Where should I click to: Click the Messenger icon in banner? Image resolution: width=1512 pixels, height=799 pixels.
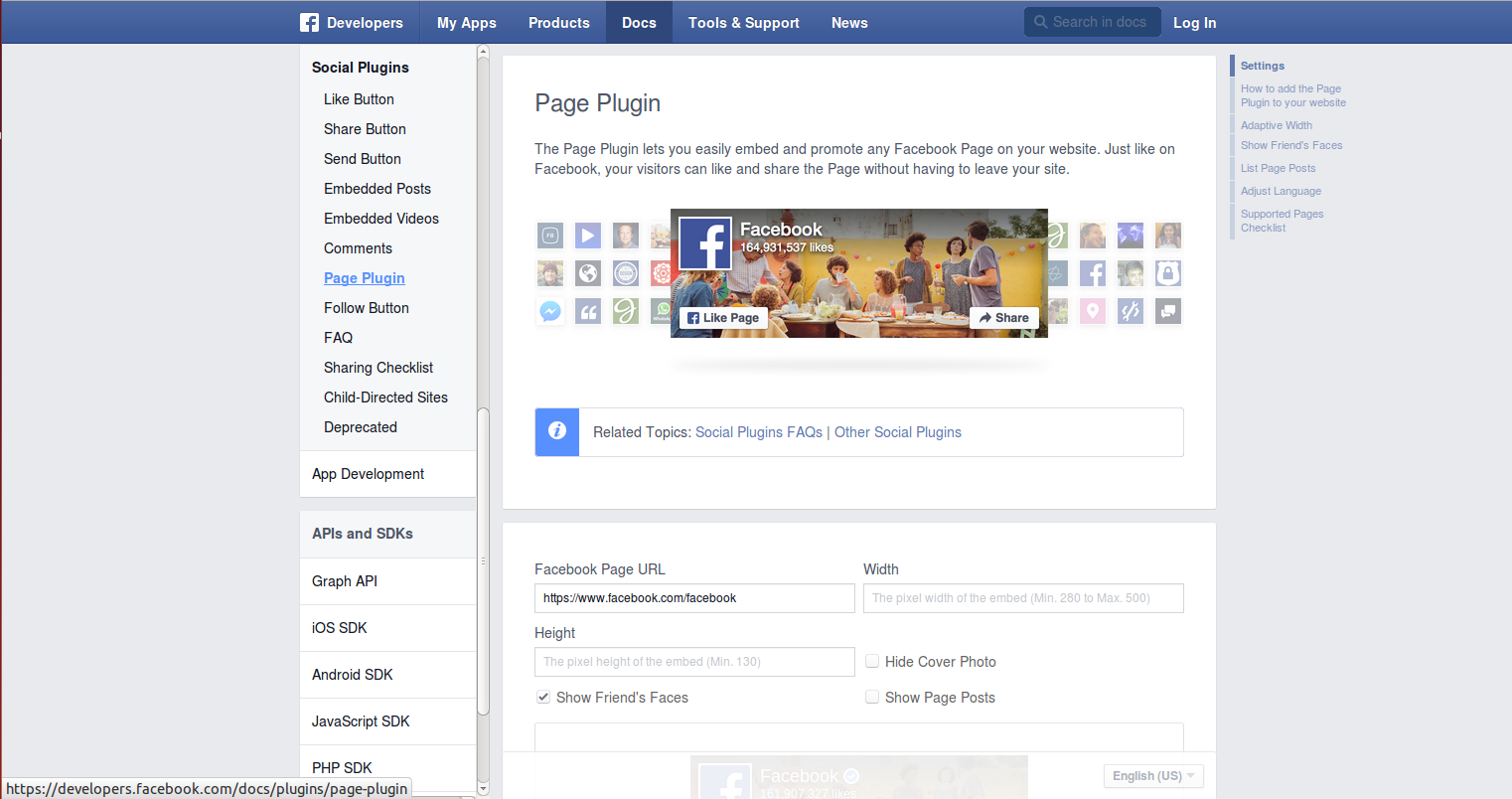(550, 311)
